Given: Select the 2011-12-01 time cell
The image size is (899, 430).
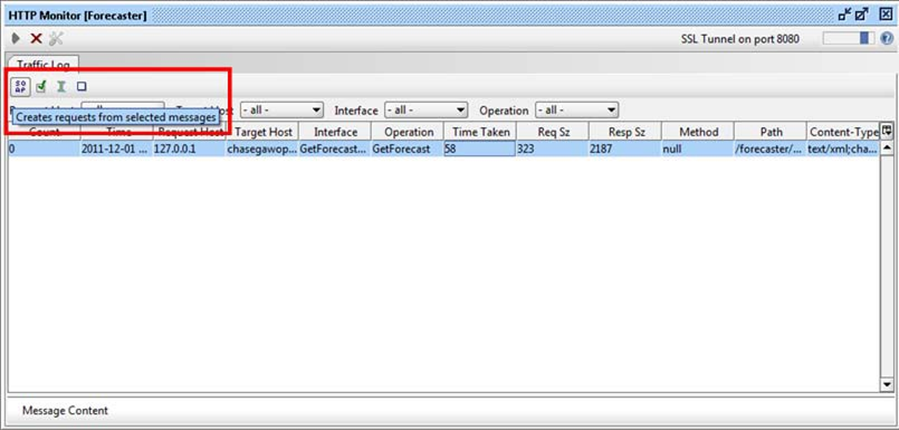Looking at the screenshot, I should tap(117, 149).
